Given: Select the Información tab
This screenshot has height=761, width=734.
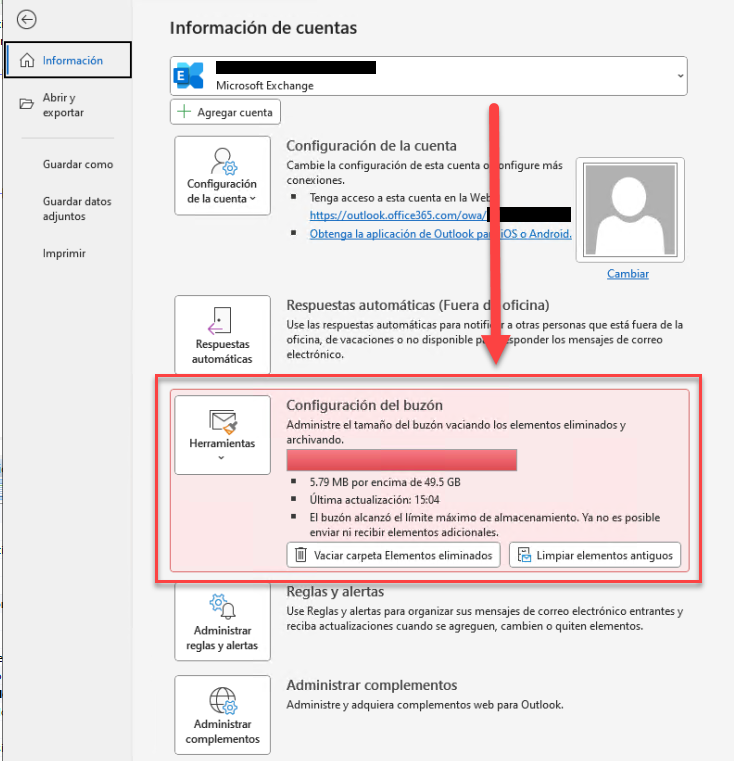Looking at the screenshot, I should (x=68, y=60).
